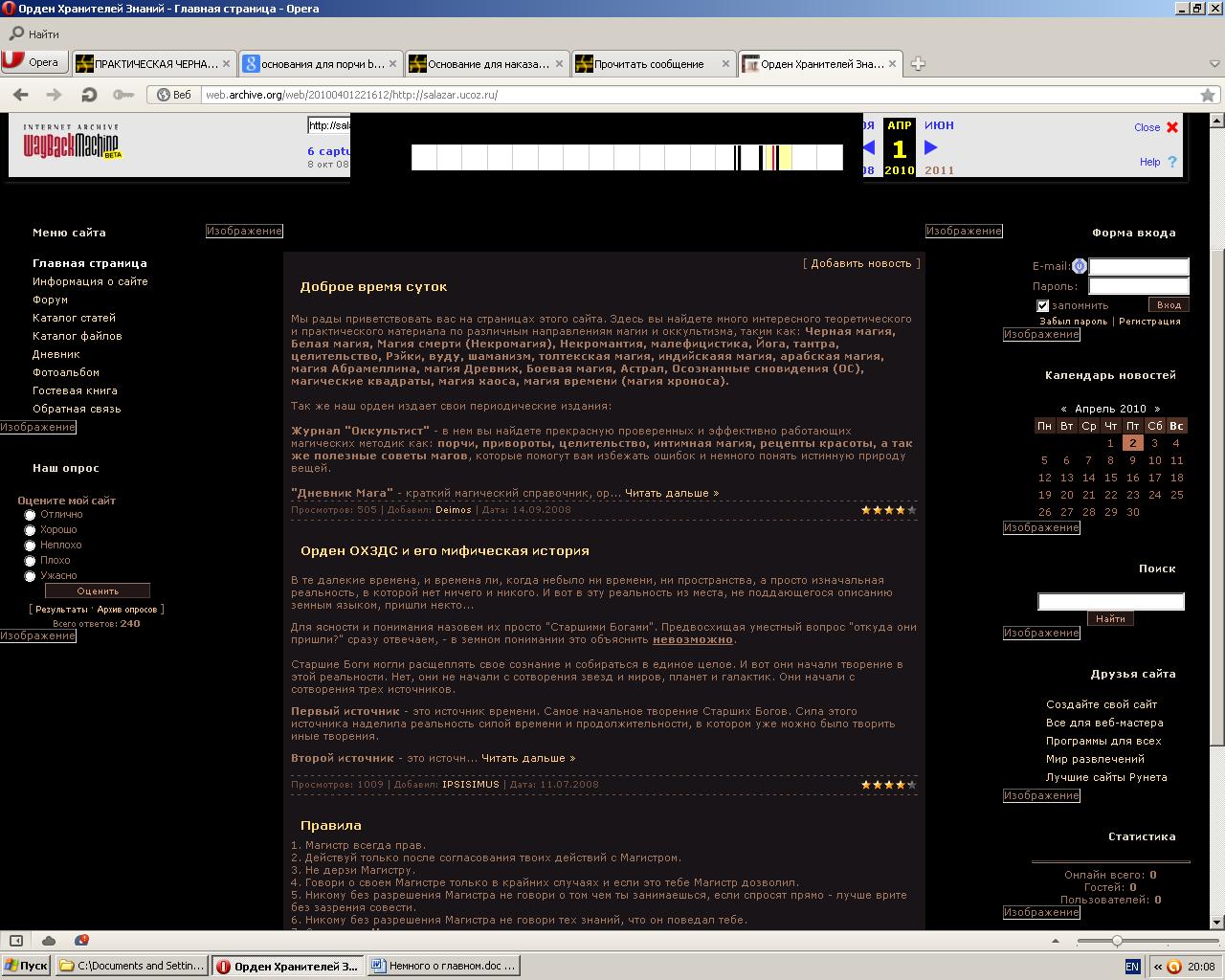Close the 'Орден Хранителей Зна…' tab
This screenshot has width=1225, height=980.
892,64
